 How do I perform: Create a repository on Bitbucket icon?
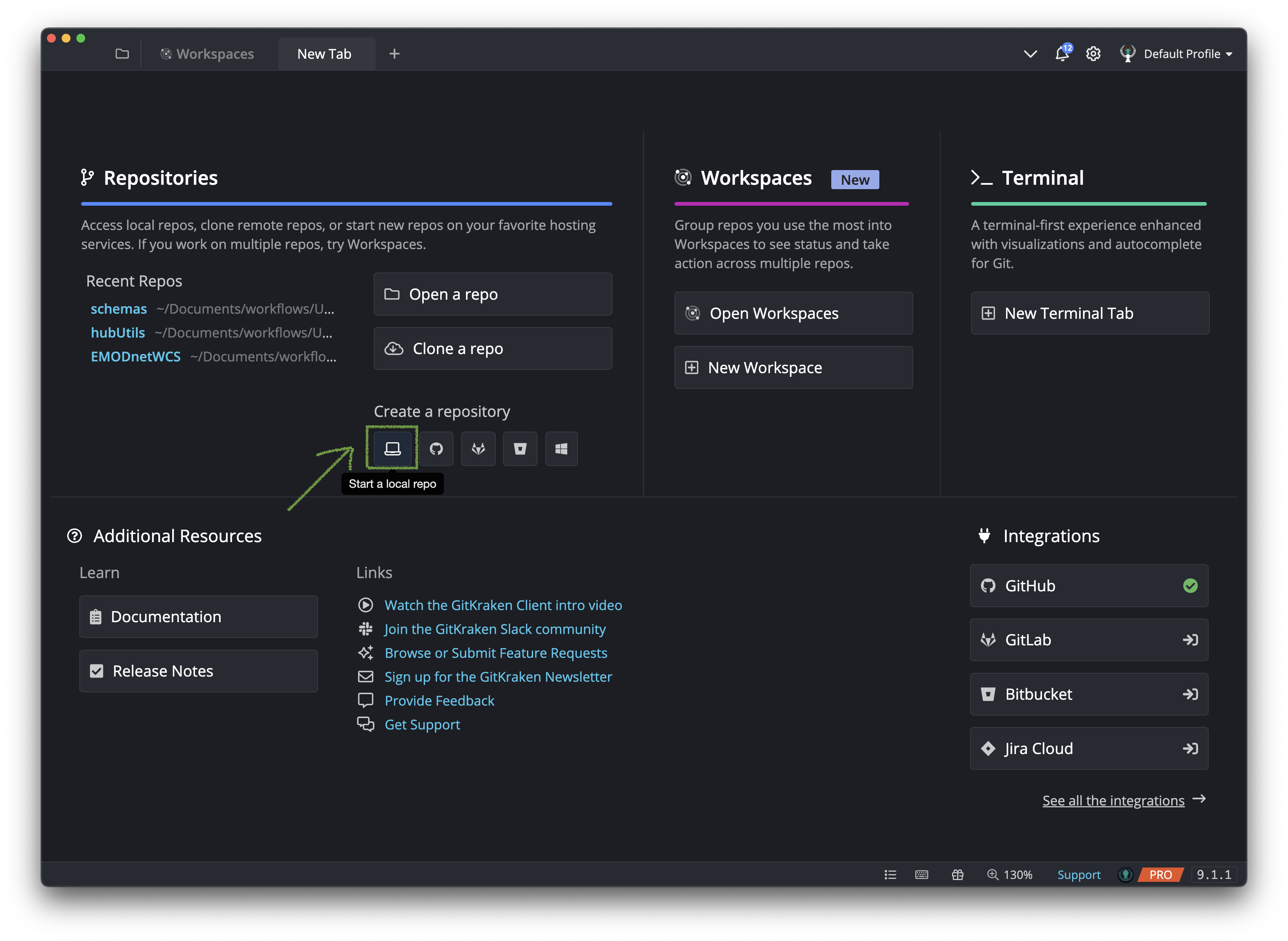520,449
